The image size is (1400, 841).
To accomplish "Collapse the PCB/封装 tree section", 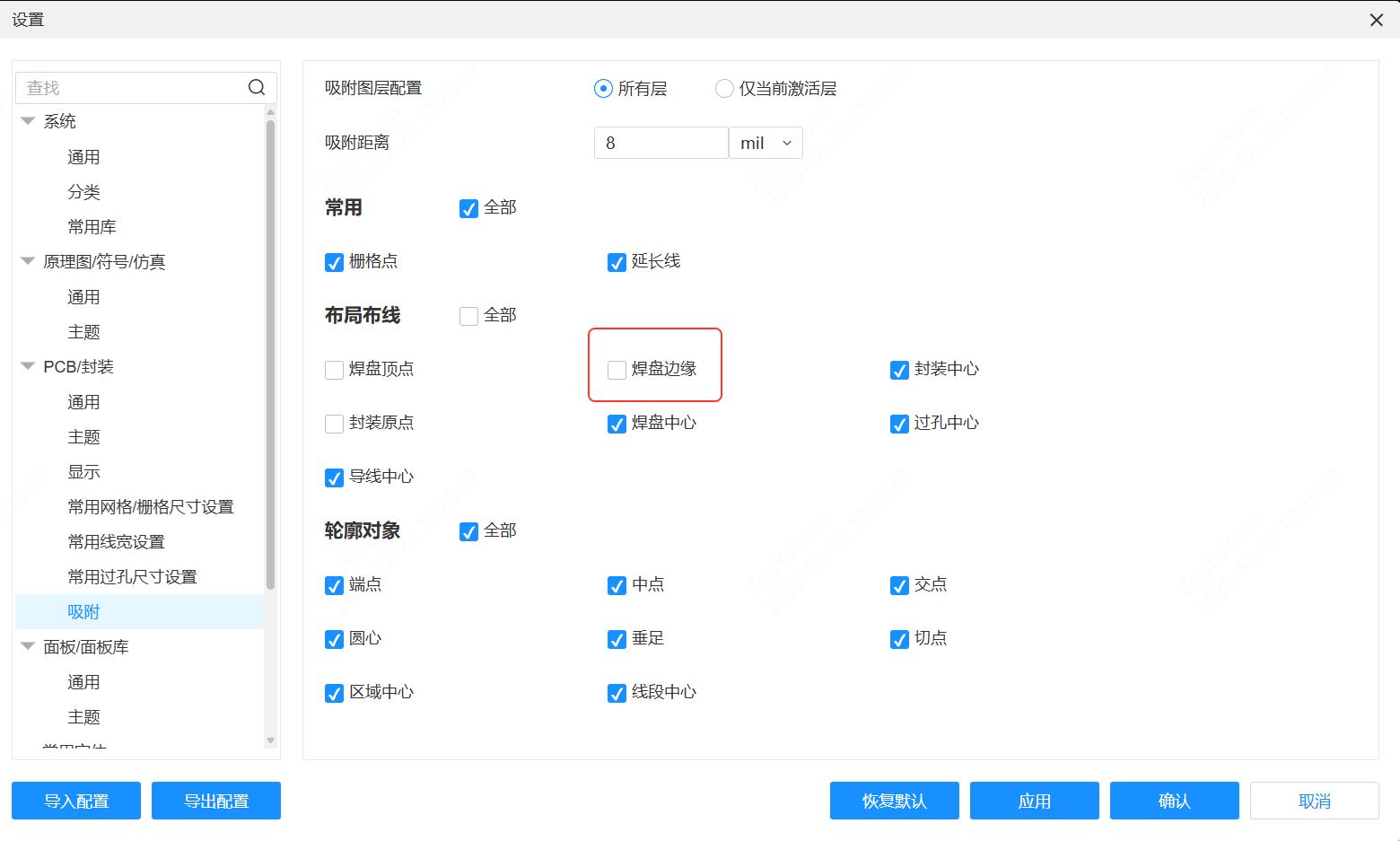I will pyautogui.click(x=28, y=366).
